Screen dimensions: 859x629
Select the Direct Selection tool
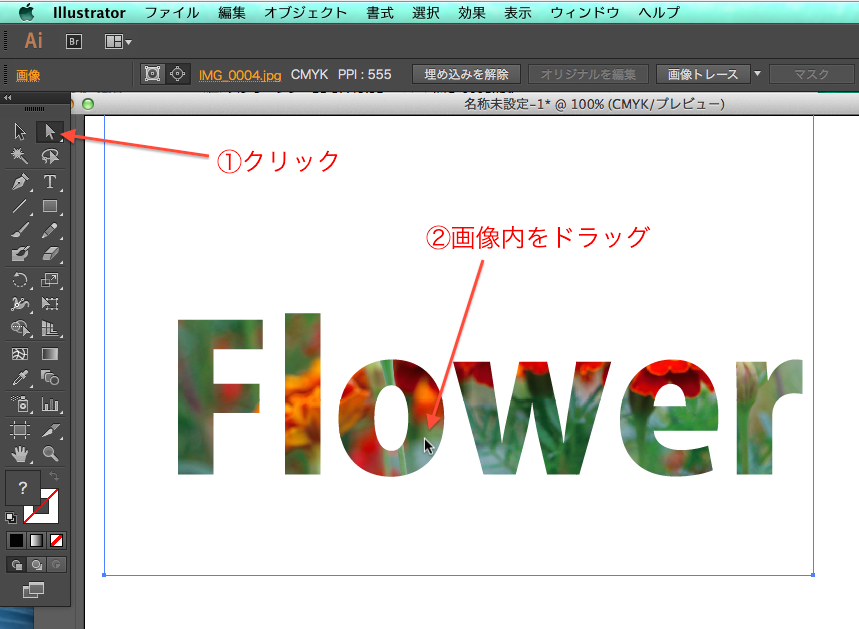coord(50,132)
